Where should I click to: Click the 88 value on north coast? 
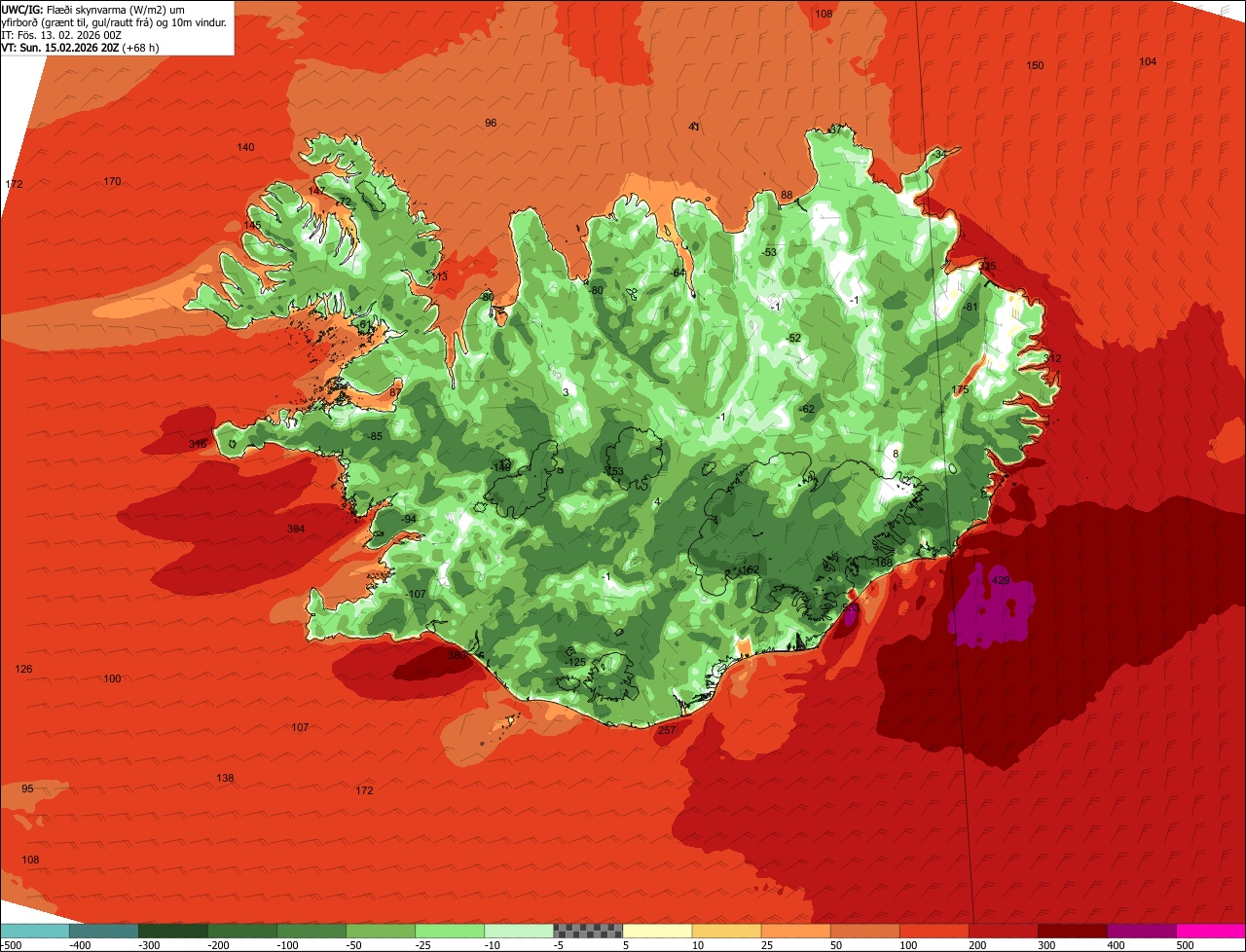(x=787, y=195)
